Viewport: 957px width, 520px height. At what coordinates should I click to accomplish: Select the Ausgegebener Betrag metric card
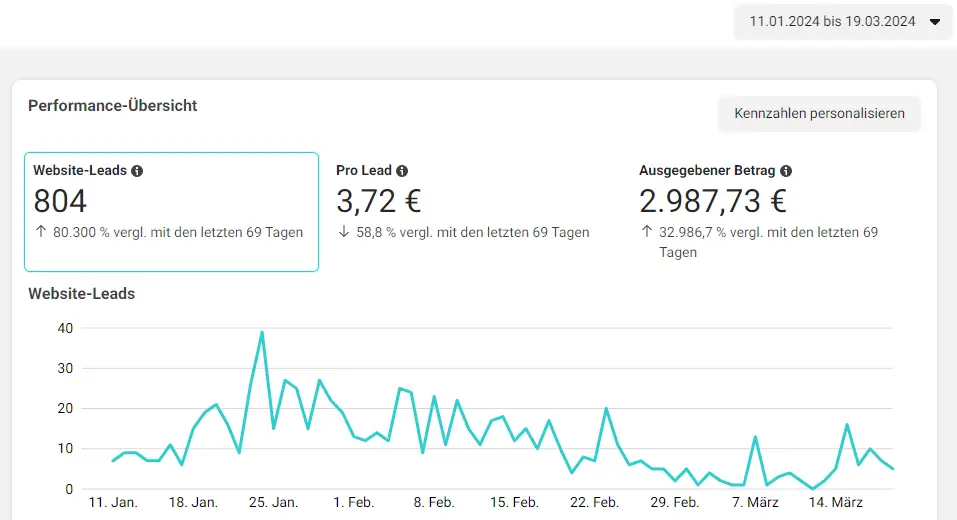(777, 212)
